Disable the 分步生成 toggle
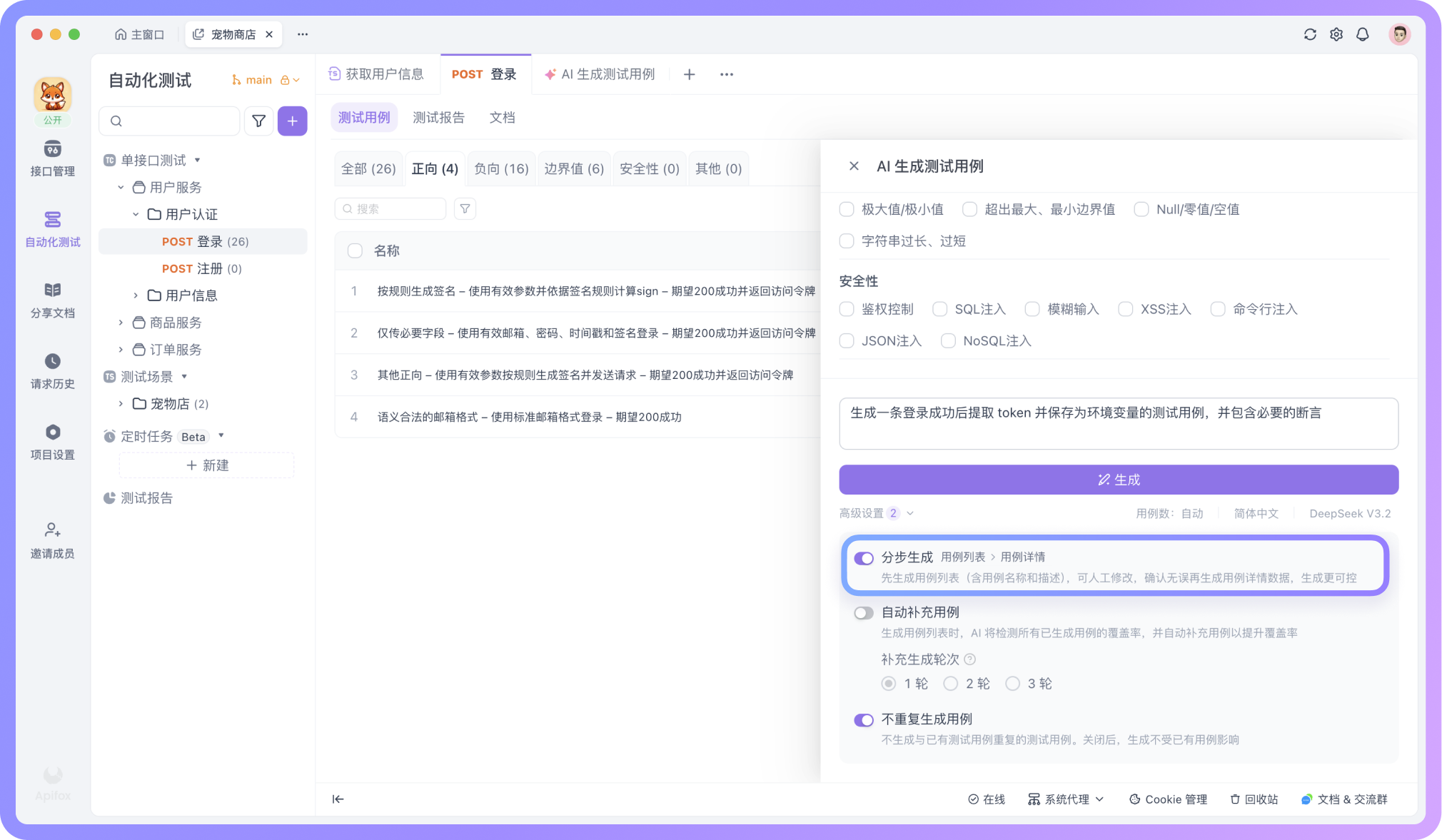The image size is (1442, 840). point(863,557)
